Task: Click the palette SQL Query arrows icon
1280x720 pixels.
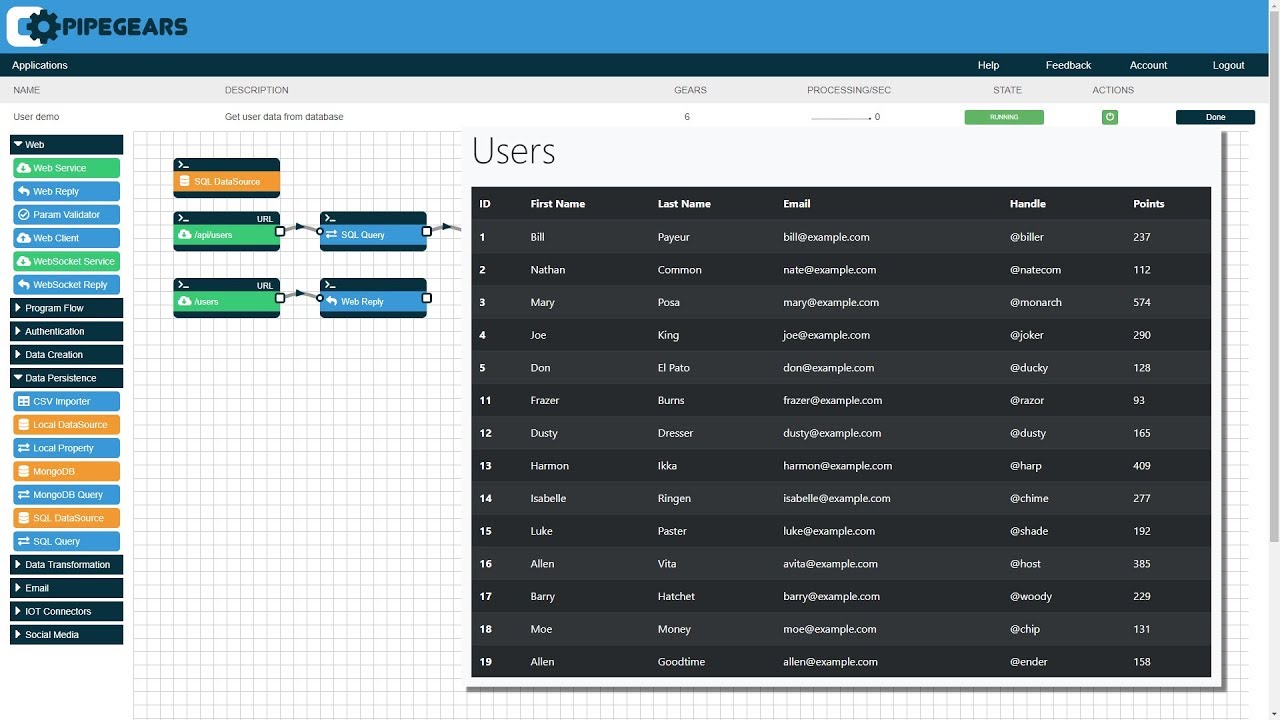Action: click(24, 541)
